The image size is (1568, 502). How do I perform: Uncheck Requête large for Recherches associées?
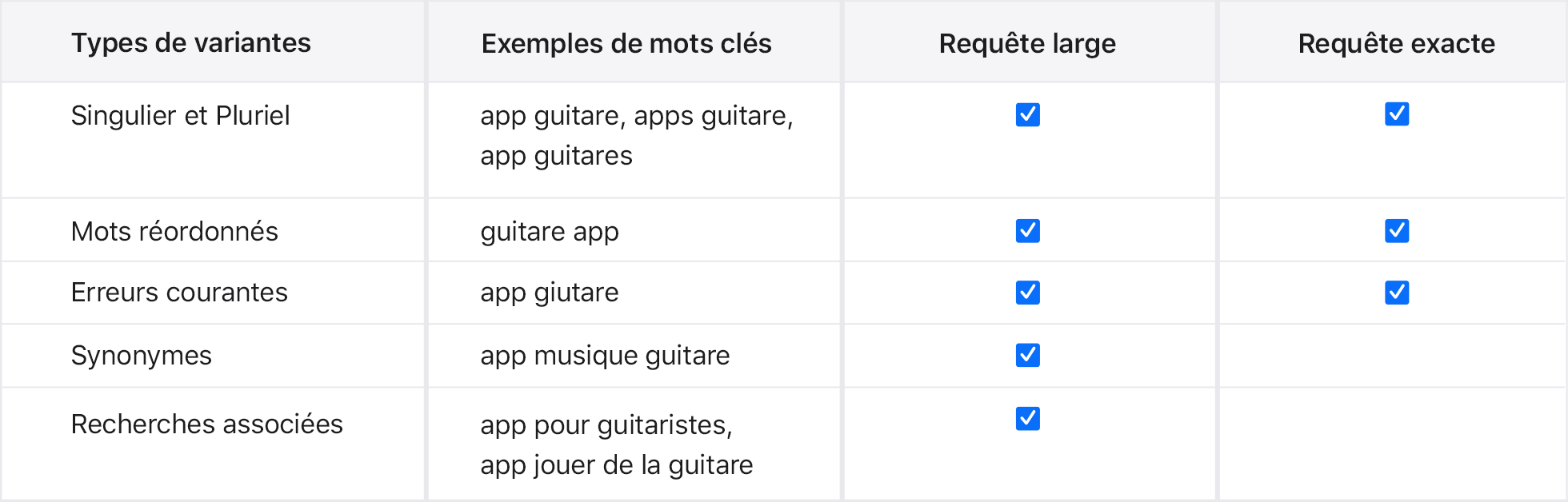click(1028, 418)
